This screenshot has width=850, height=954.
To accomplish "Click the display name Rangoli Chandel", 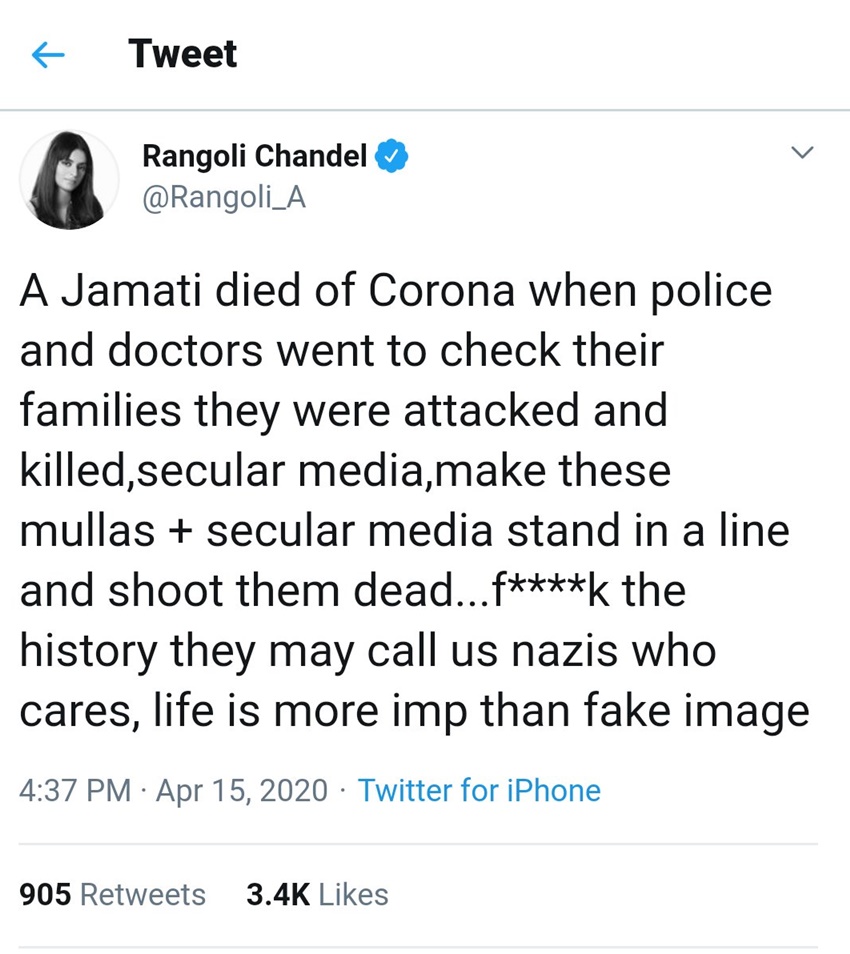I will (x=254, y=156).
